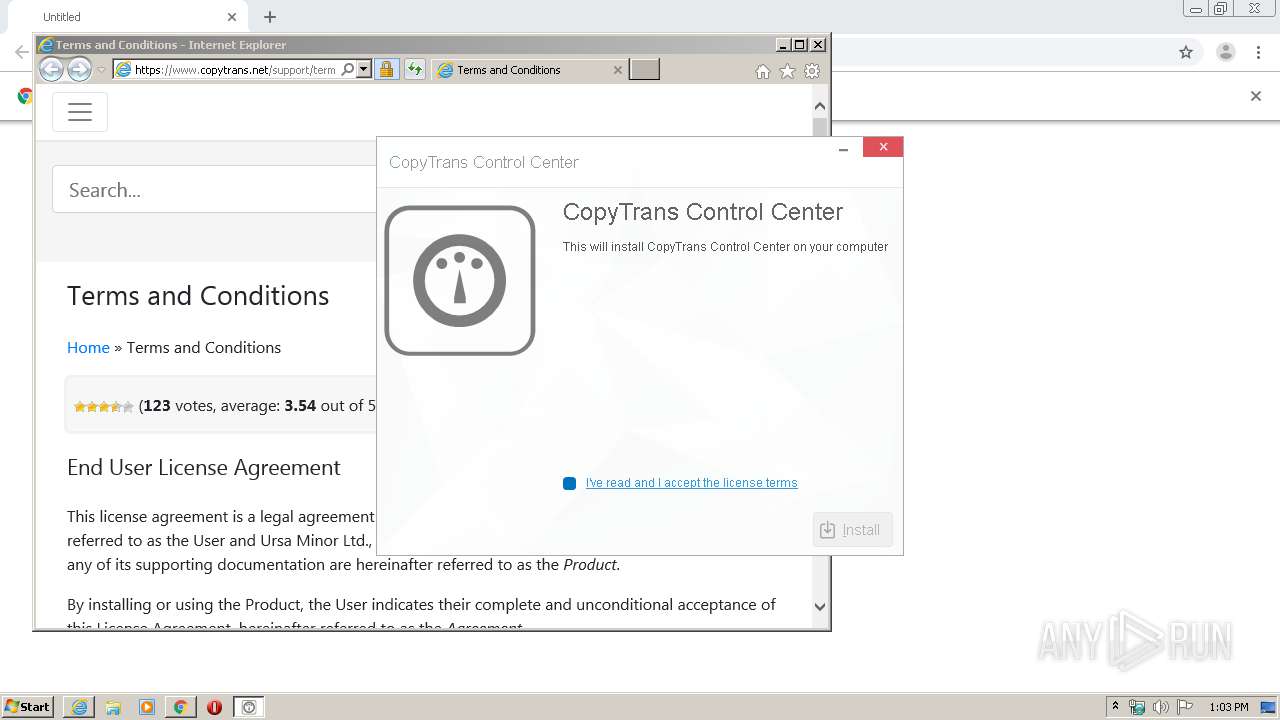Tick the accept license terms checkbox
1280x720 pixels.
point(569,483)
